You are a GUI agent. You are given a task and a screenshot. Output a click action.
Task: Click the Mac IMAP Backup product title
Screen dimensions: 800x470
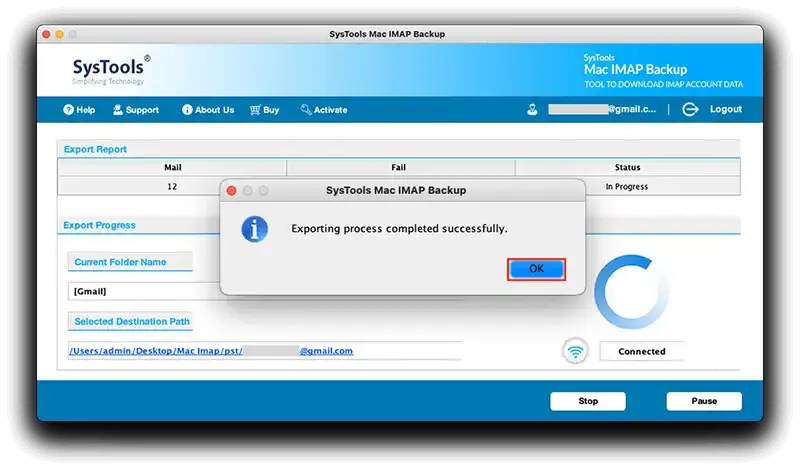click(x=635, y=69)
